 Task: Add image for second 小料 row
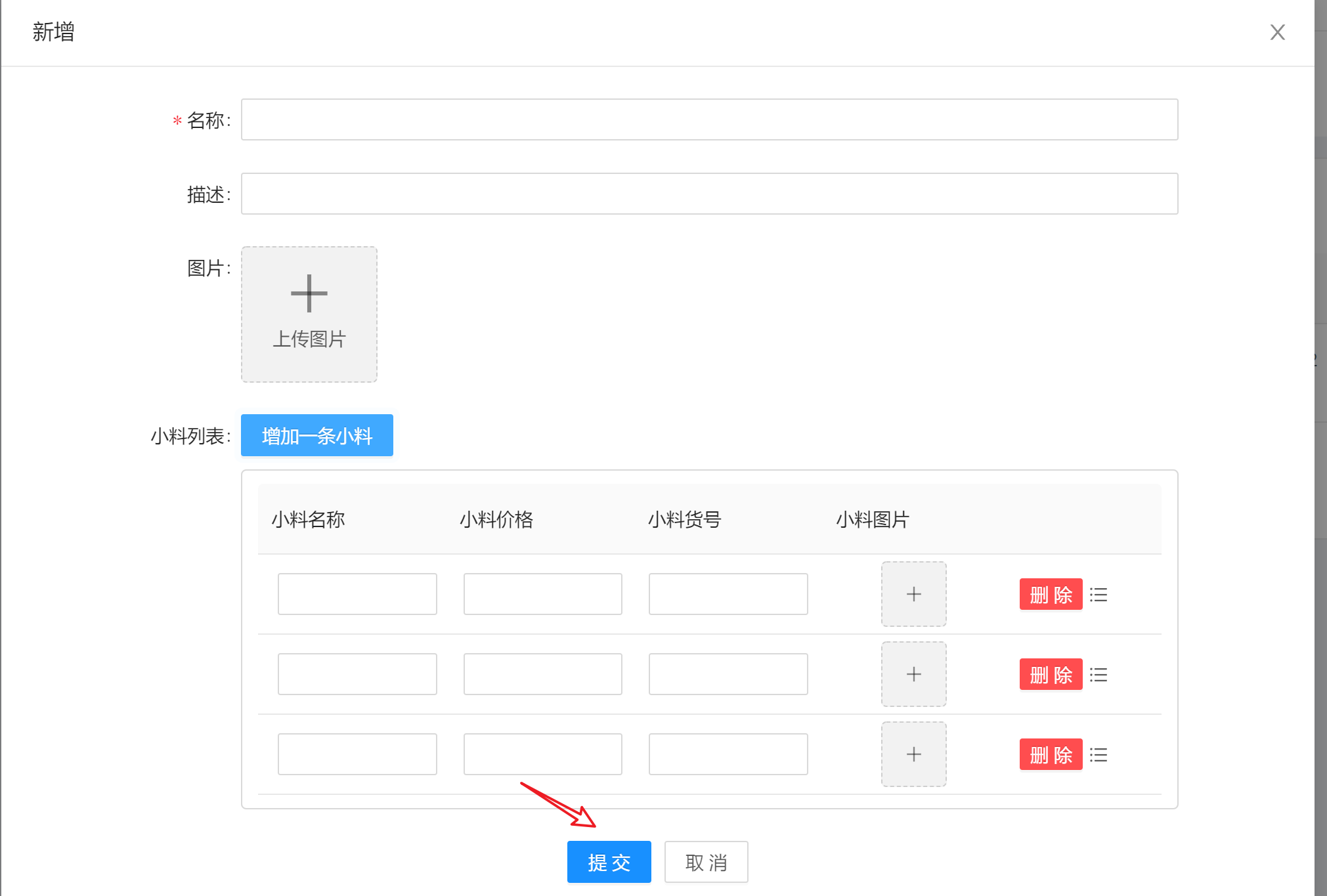tap(913, 674)
